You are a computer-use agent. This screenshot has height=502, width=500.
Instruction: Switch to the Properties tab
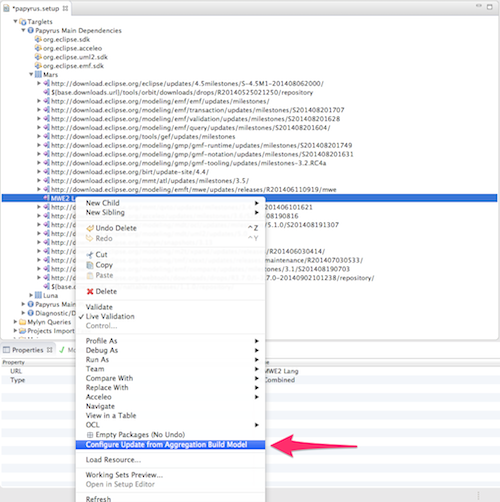(28, 350)
